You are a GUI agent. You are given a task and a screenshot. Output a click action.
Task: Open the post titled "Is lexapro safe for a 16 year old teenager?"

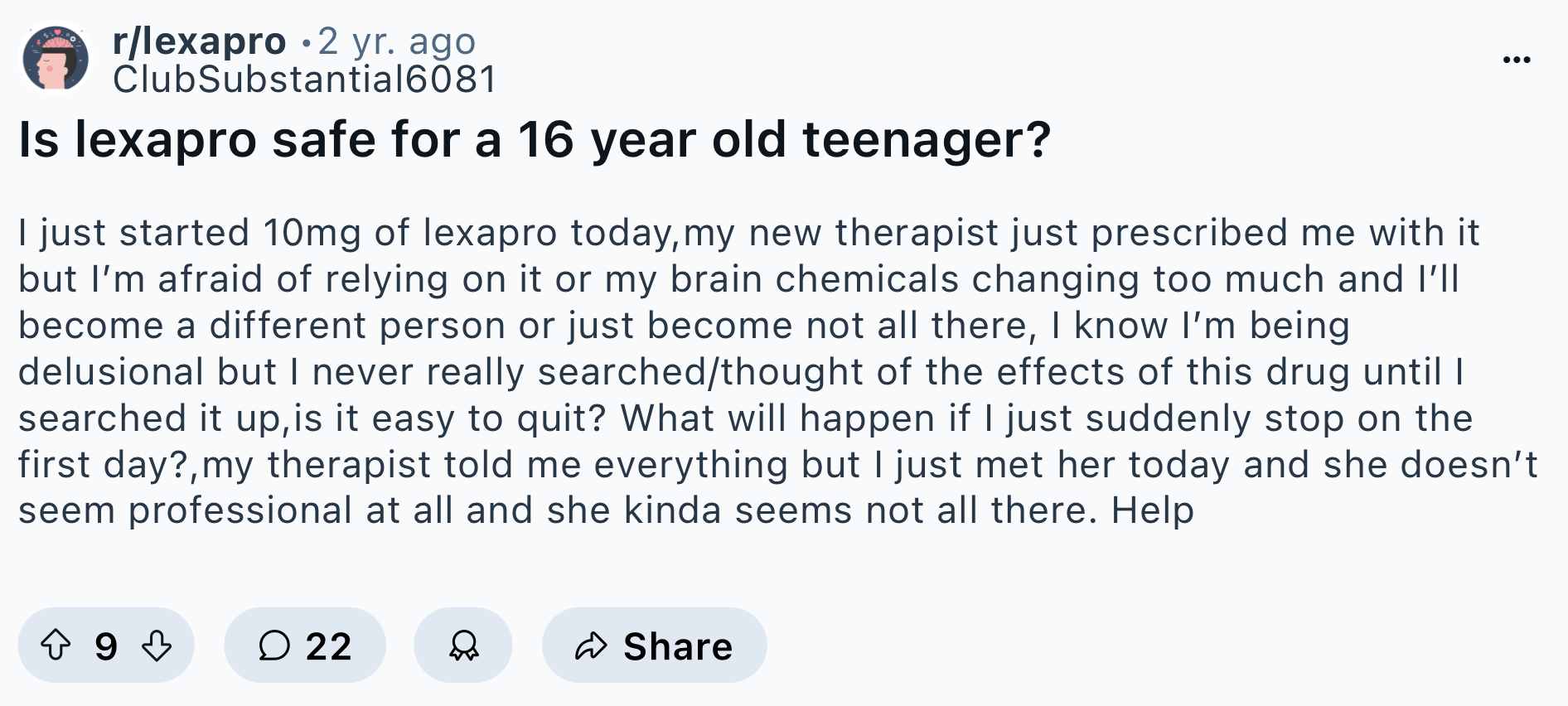click(x=535, y=139)
